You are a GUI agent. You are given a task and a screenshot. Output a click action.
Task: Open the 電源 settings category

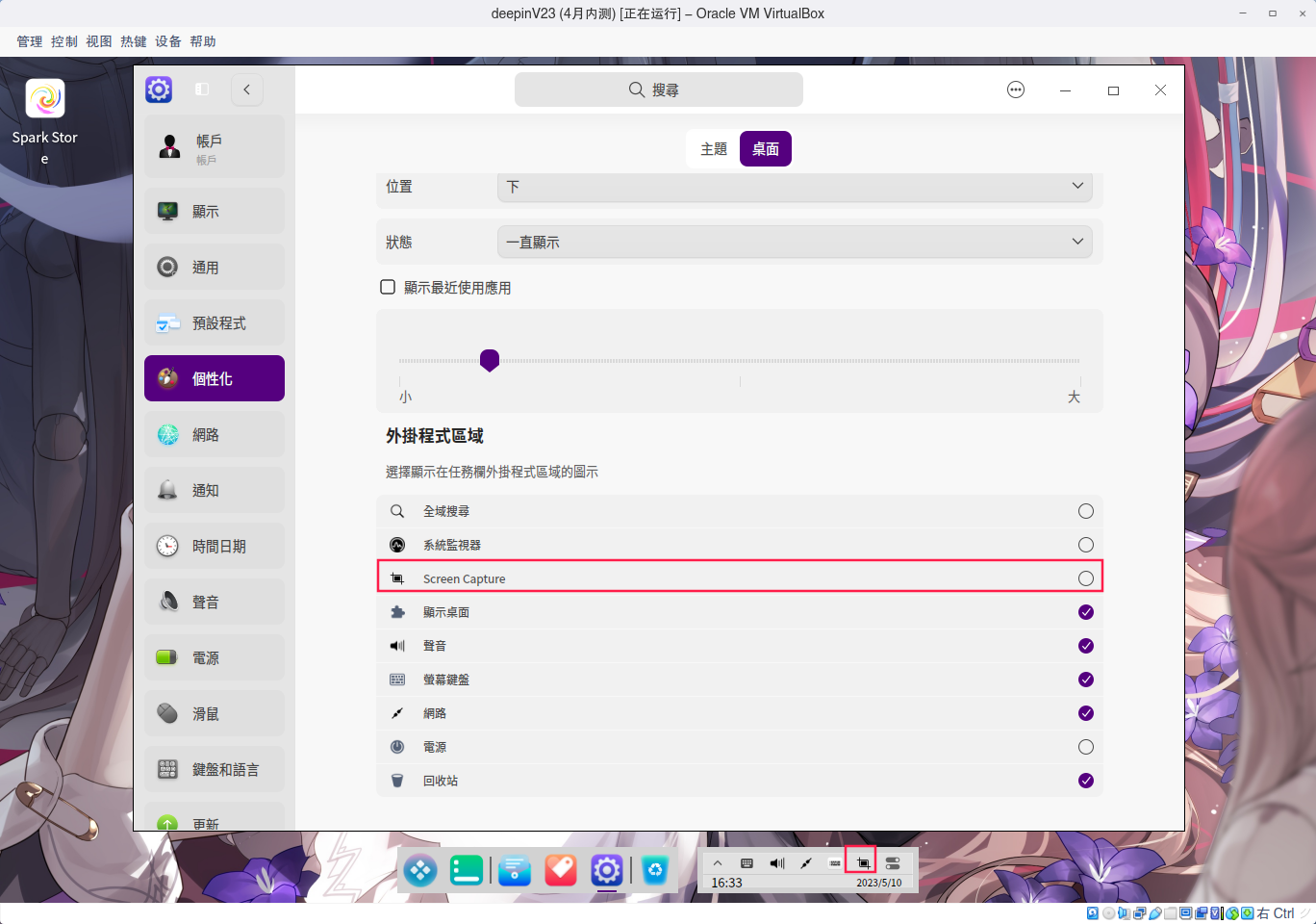[214, 657]
